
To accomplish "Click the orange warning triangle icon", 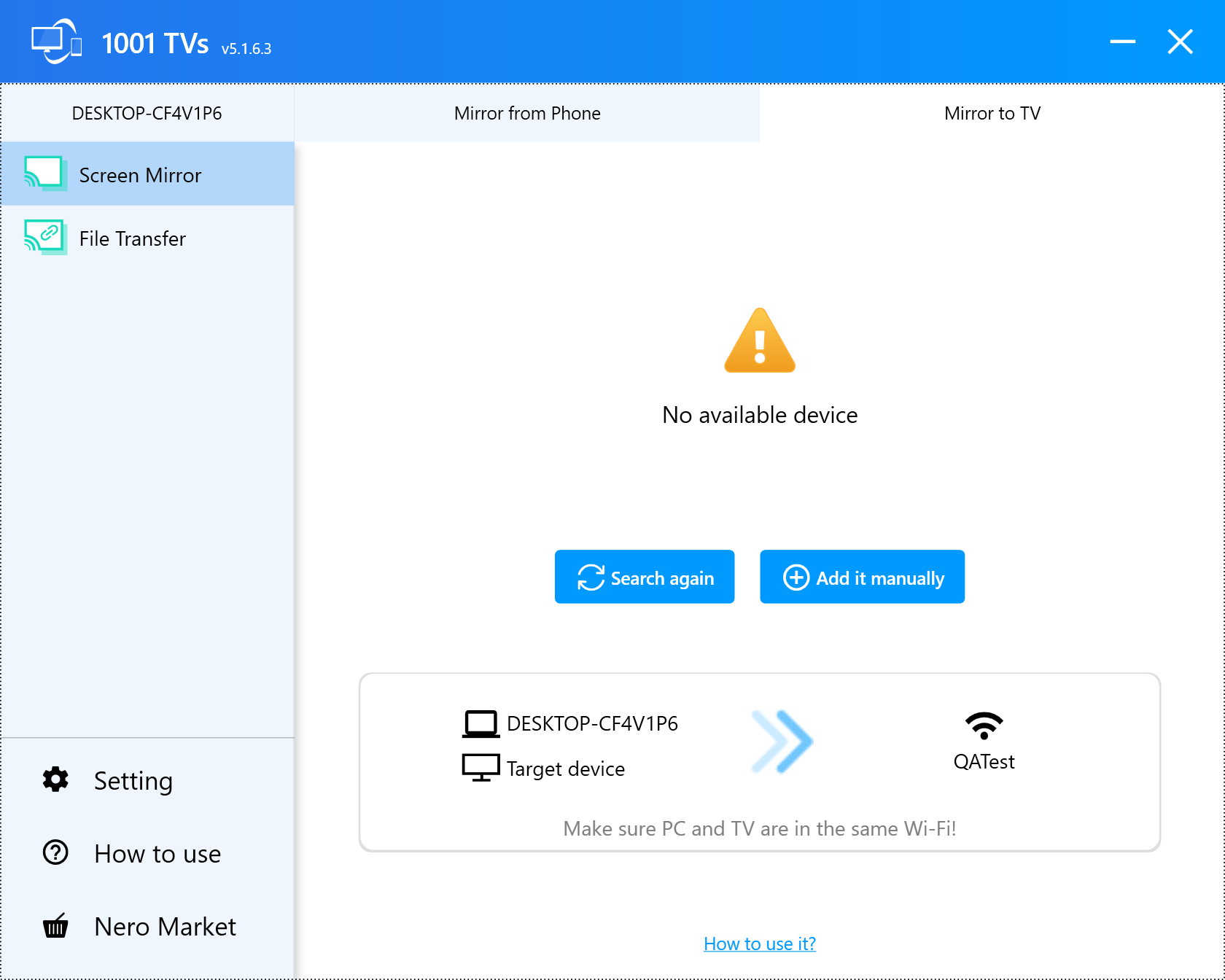I will [x=760, y=341].
